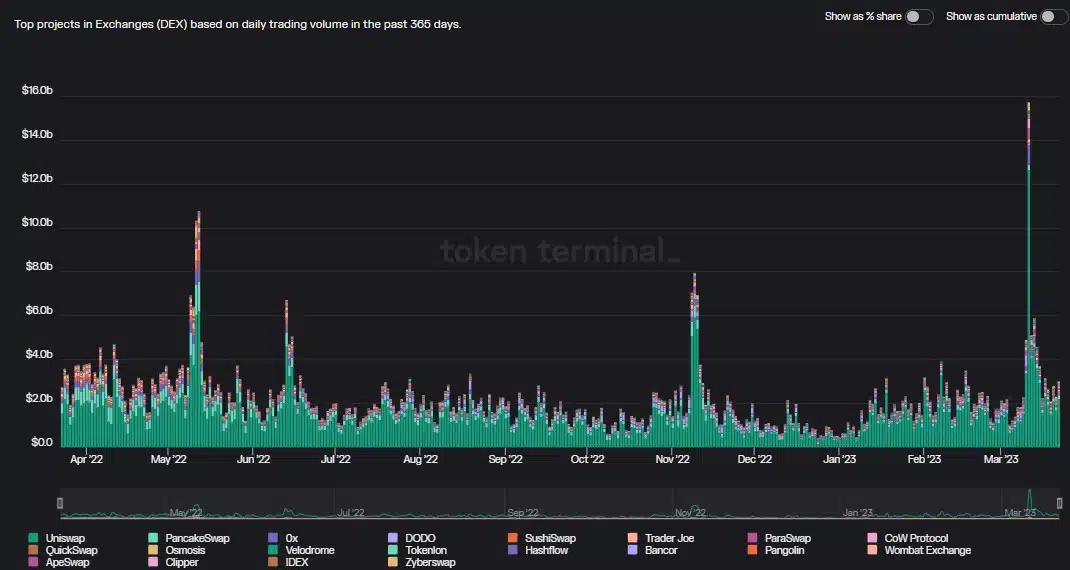
Task: Click the Pangolin legend color swatch
Action: coord(753,550)
